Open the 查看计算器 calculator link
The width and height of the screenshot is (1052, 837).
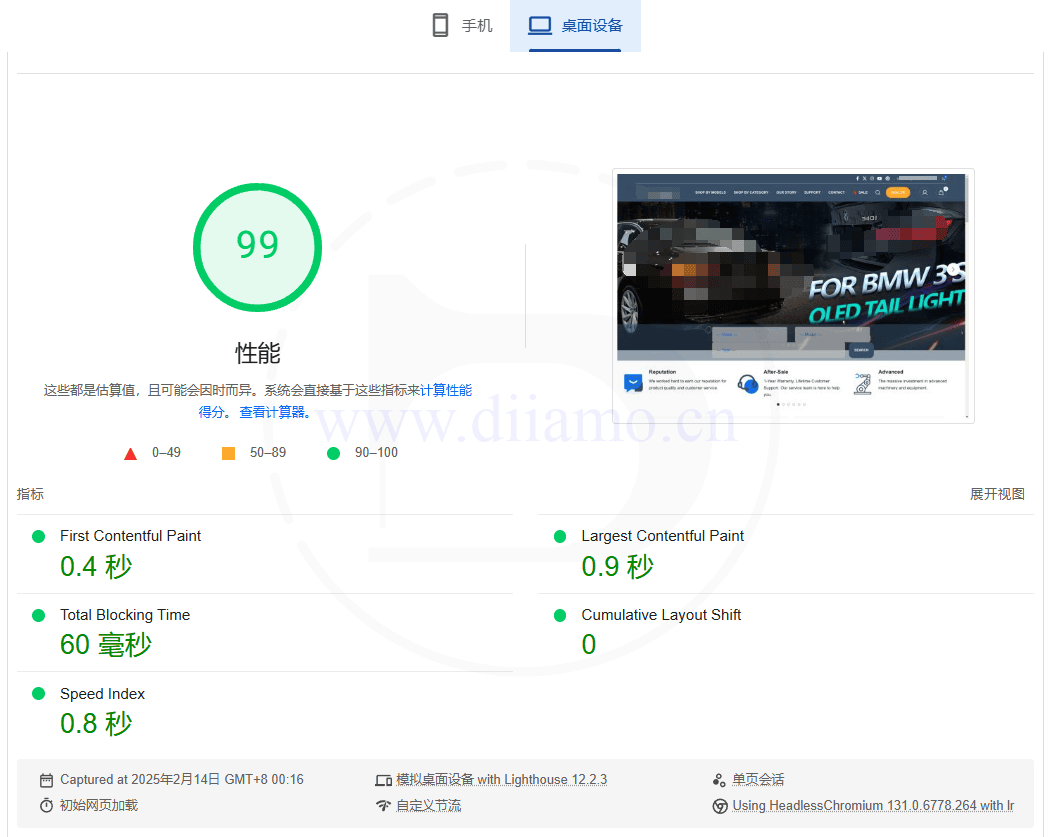pyautogui.click(x=274, y=412)
